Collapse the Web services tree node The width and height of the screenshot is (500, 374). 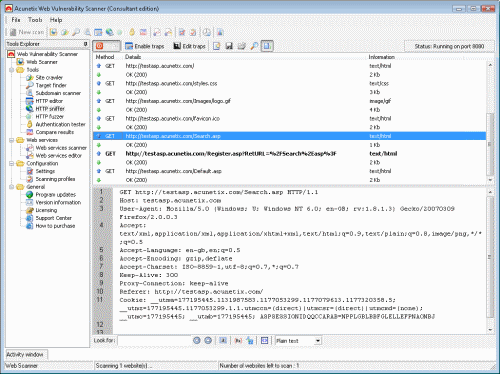coord(12,140)
